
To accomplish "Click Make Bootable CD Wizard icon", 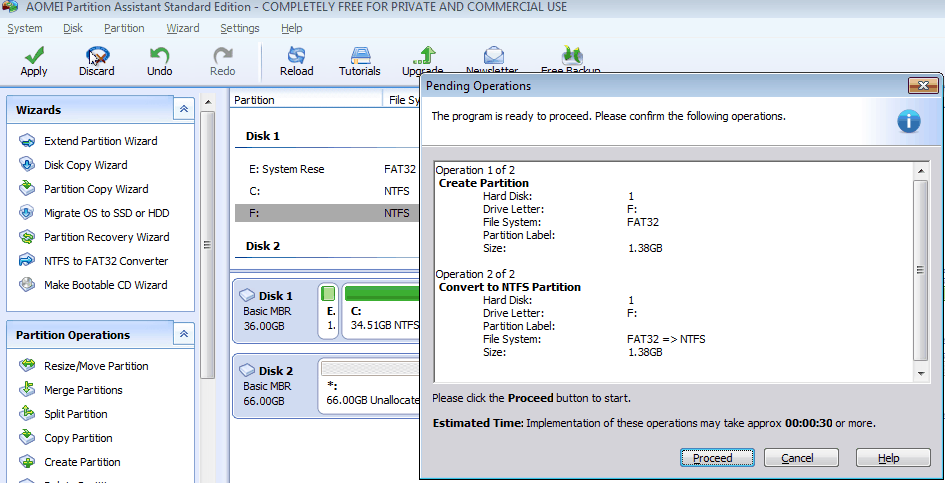I will 27,285.
